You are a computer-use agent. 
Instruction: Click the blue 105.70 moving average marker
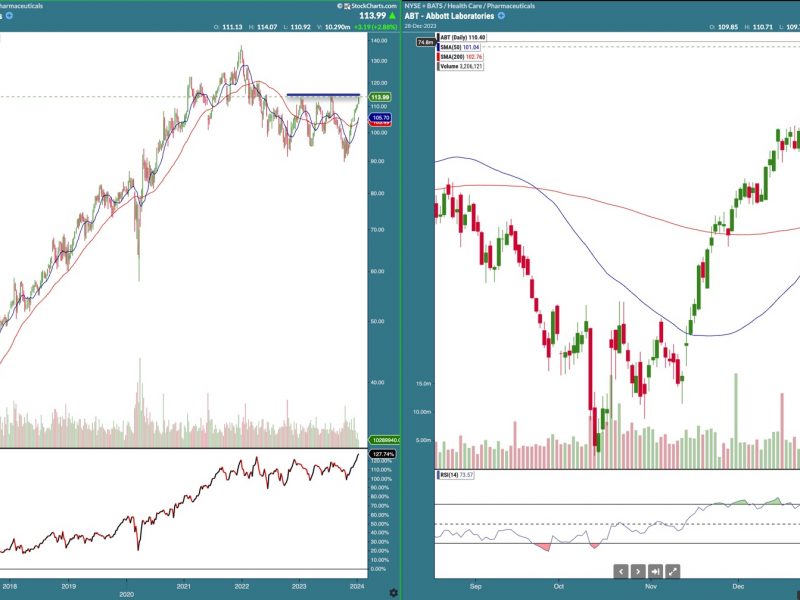pyautogui.click(x=380, y=117)
